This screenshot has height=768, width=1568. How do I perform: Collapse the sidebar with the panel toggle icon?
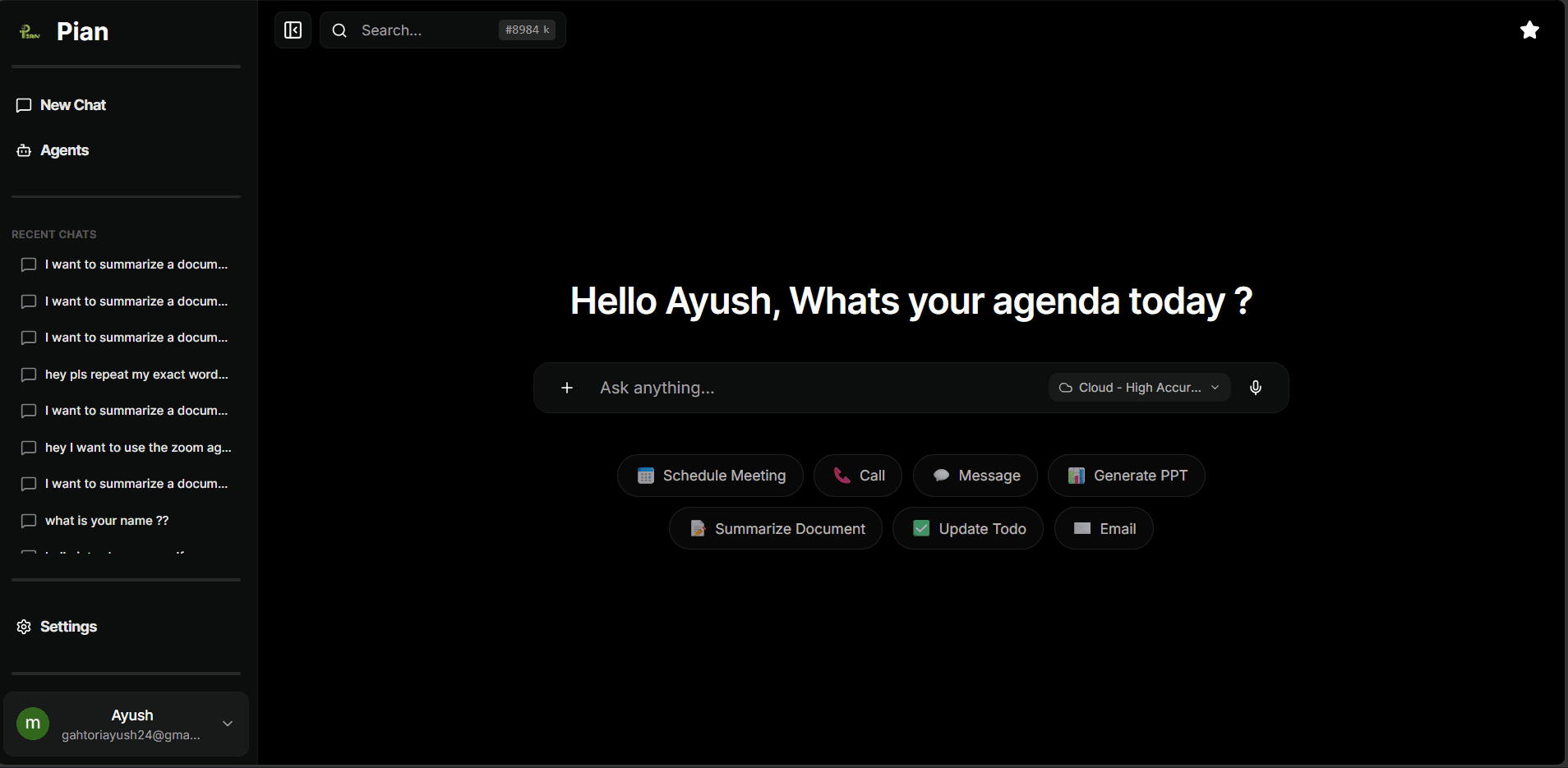point(293,30)
